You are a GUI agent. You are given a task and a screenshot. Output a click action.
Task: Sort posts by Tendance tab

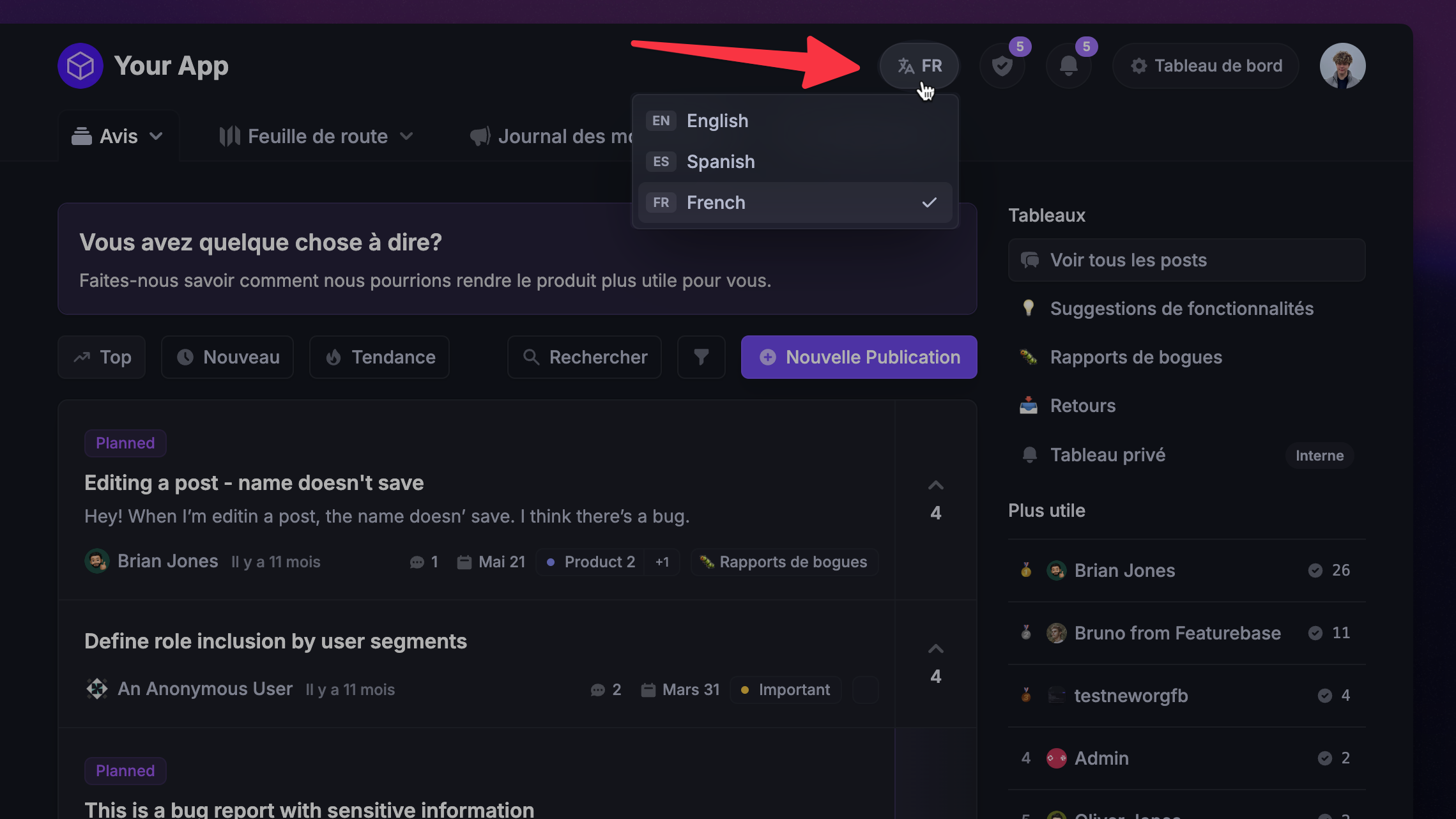coord(379,357)
